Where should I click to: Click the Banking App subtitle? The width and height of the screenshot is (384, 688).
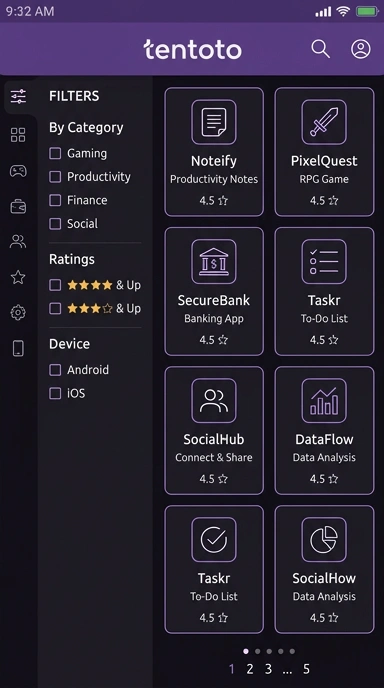pyautogui.click(x=214, y=319)
